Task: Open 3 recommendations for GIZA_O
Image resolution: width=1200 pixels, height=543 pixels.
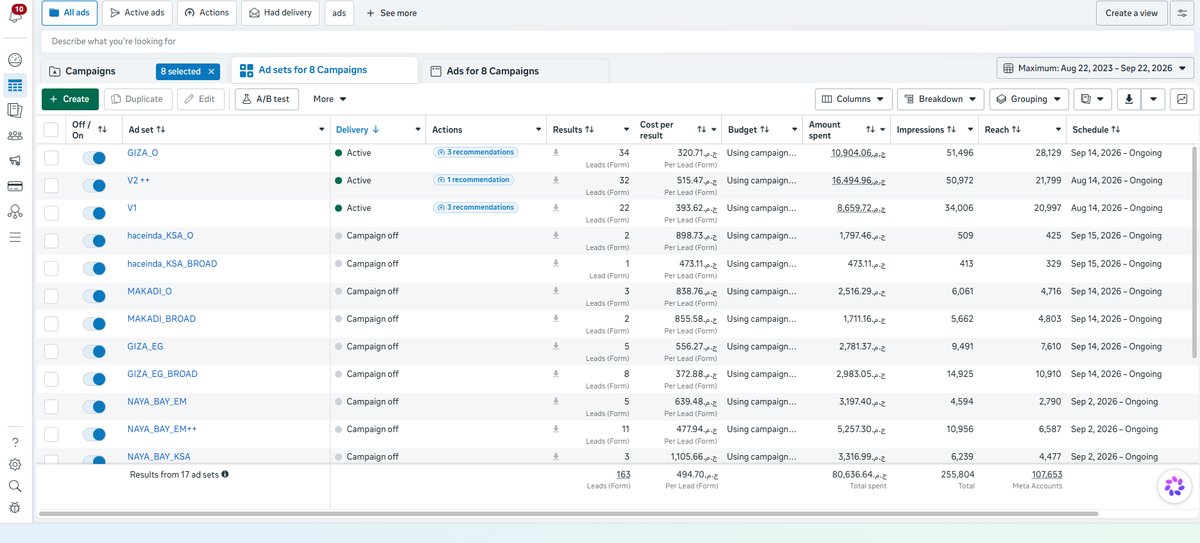Action: click(475, 152)
